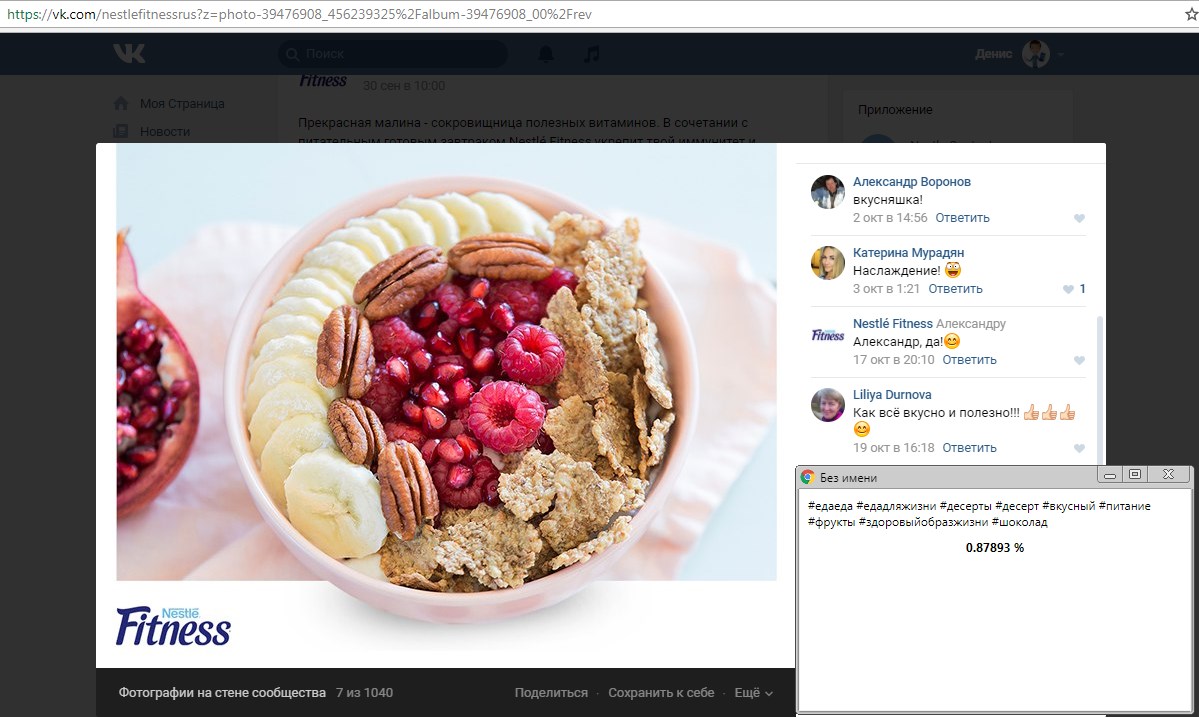
Task: Open Новости in the sidebar
Action: pyautogui.click(x=164, y=131)
